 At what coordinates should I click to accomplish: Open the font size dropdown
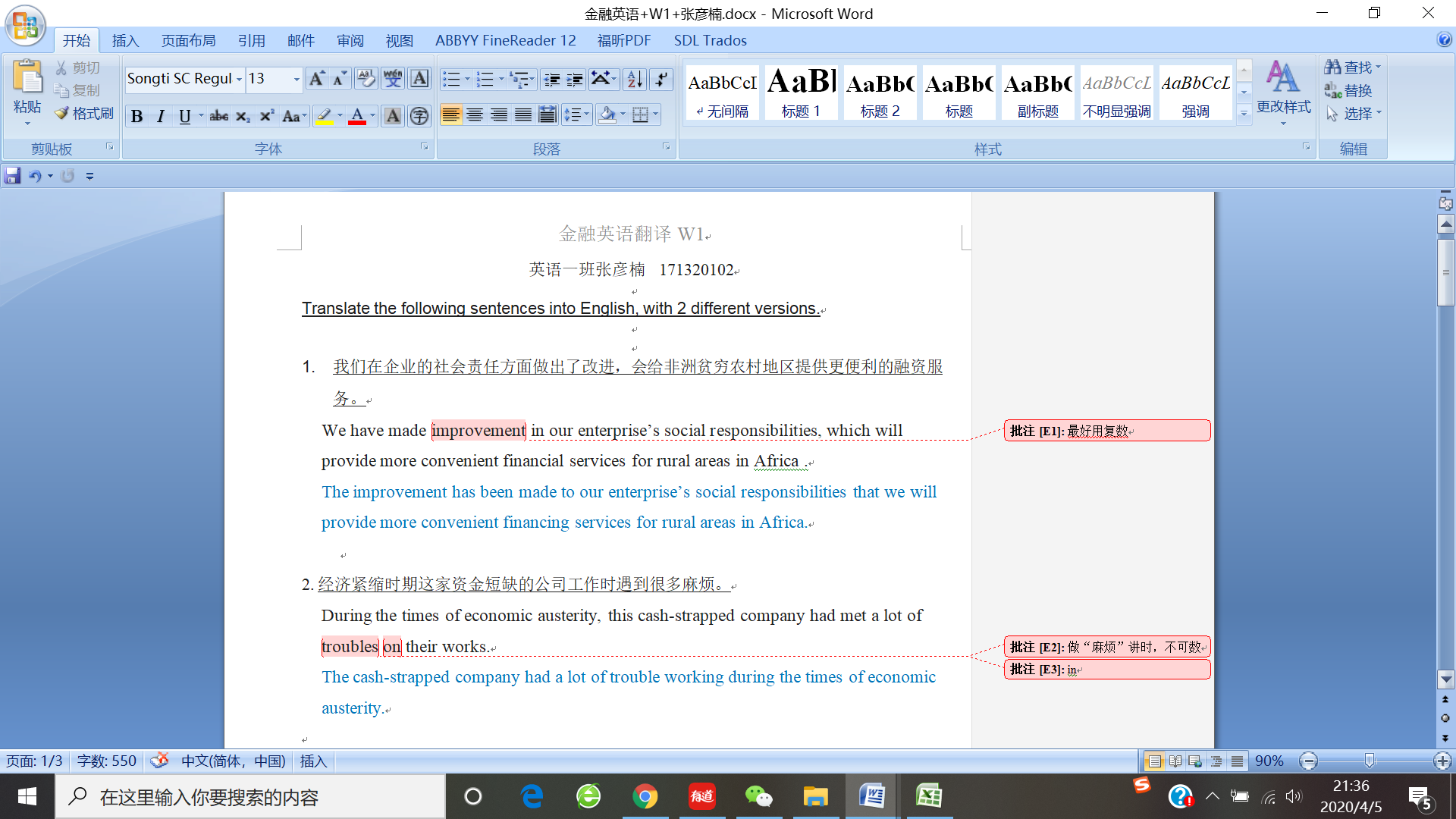click(297, 79)
